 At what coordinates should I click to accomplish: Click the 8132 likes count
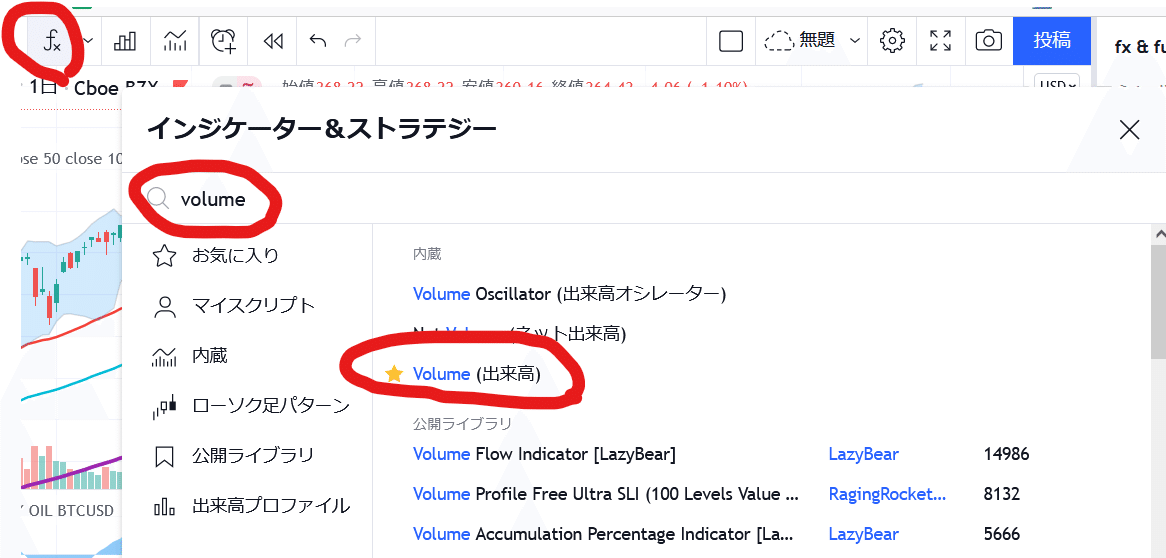click(1000, 494)
